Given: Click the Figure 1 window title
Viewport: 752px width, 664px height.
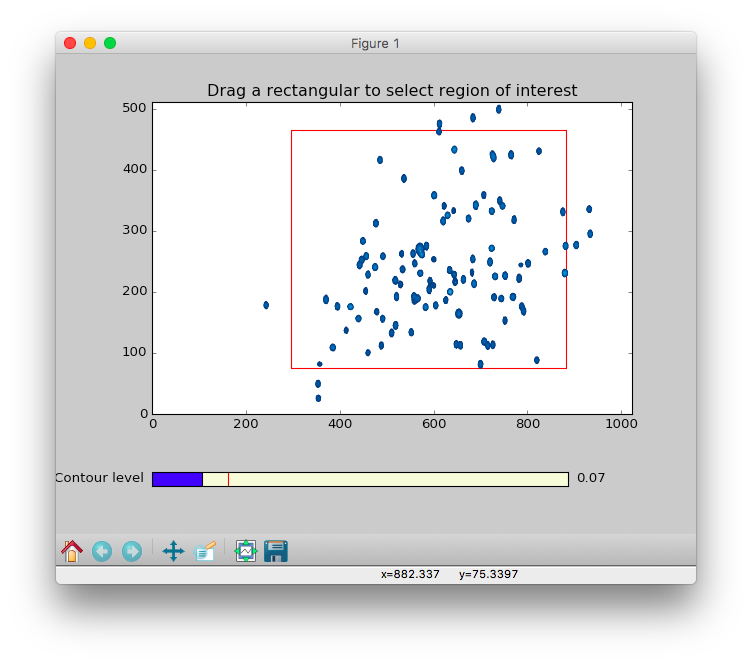Looking at the screenshot, I should (x=375, y=43).
